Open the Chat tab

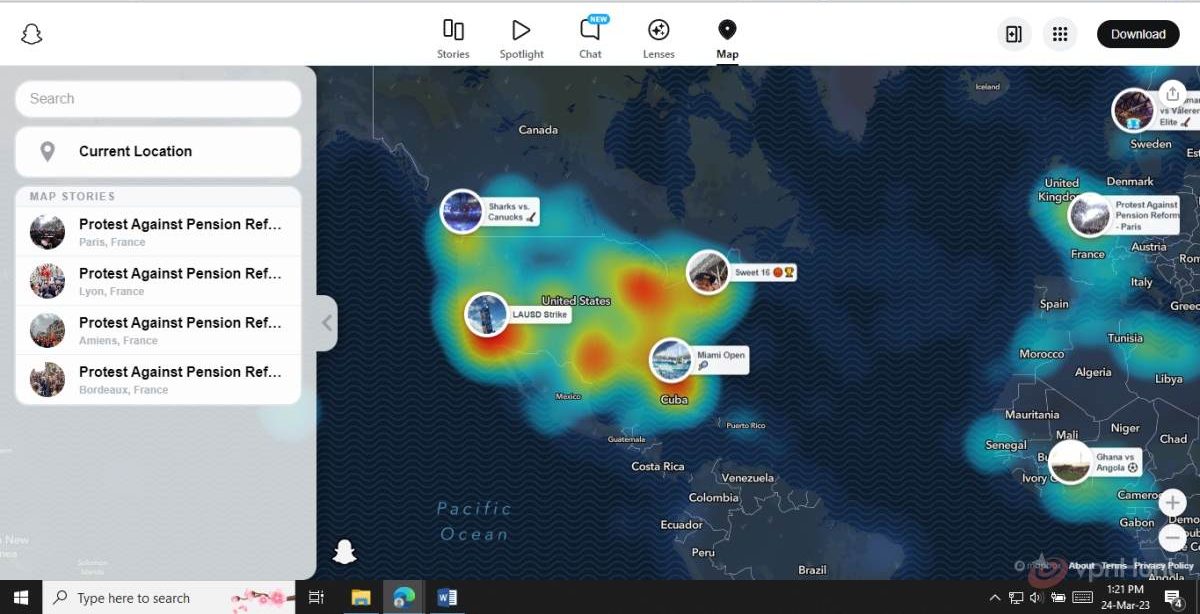point(591,38)
